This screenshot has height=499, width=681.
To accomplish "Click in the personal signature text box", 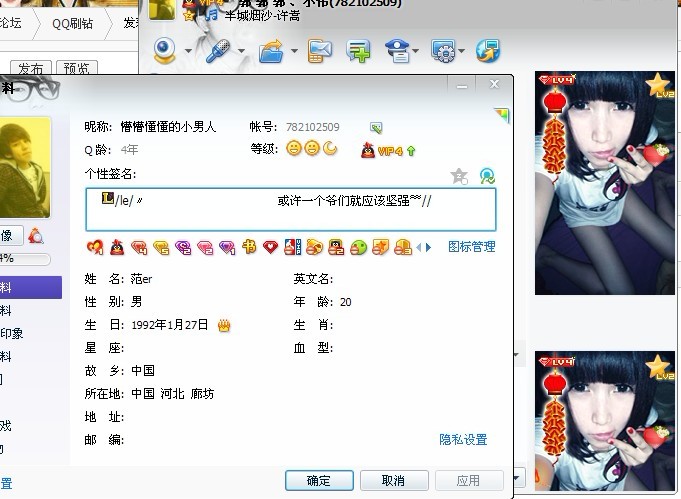I will click(x=291, y=209).
